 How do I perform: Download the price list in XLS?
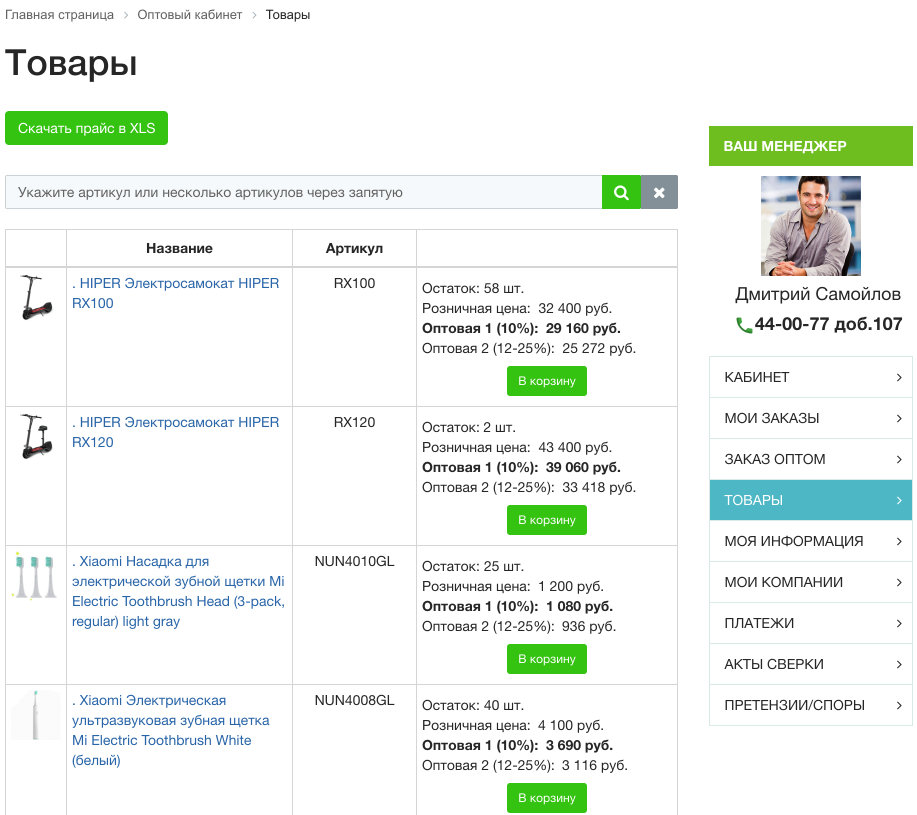click(87, 128)
